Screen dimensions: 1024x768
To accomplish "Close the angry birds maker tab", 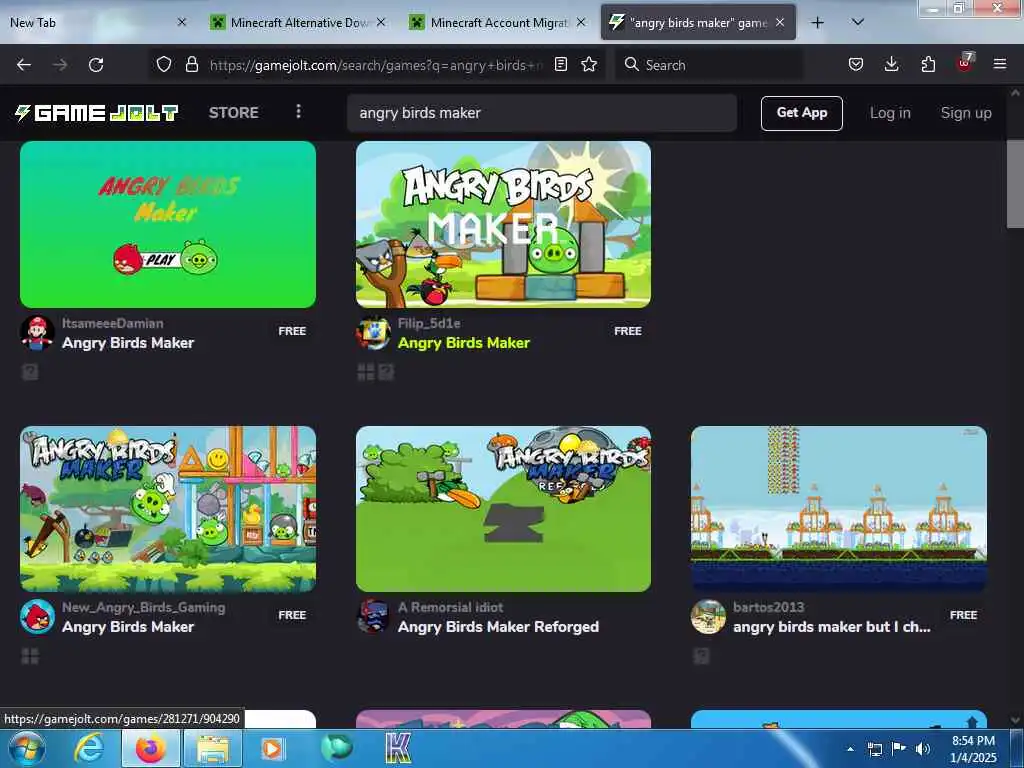I will pos(780,22).
